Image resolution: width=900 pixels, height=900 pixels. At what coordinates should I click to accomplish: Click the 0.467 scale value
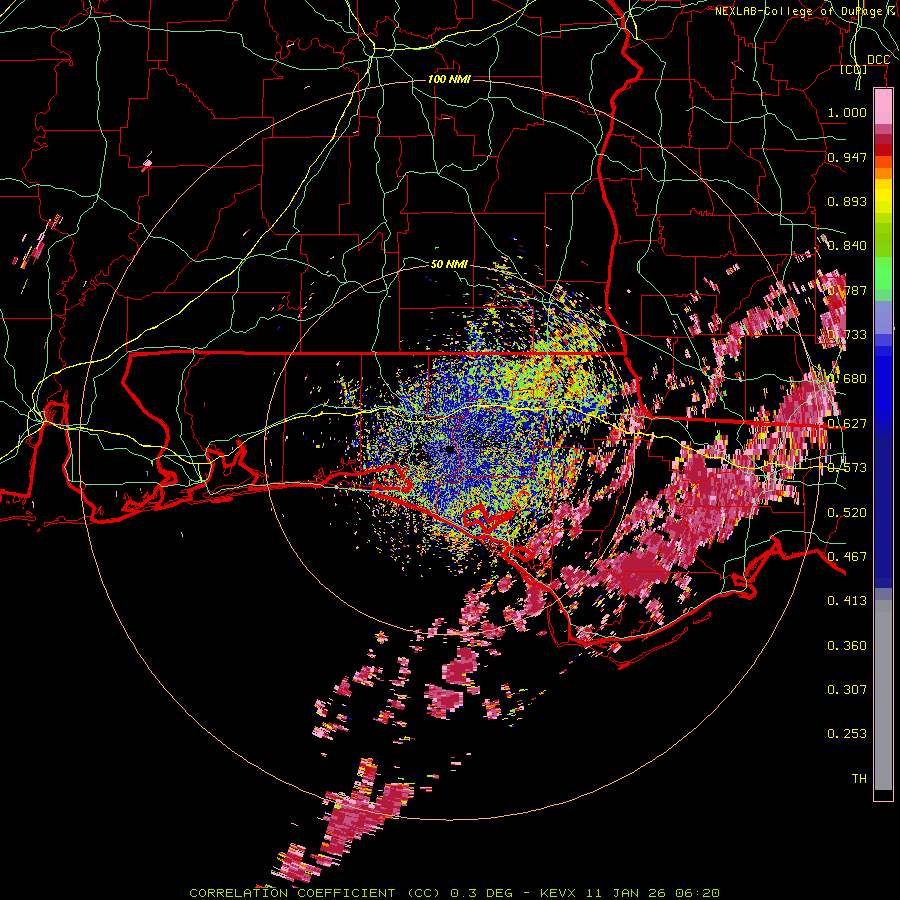tap(847, 556)
